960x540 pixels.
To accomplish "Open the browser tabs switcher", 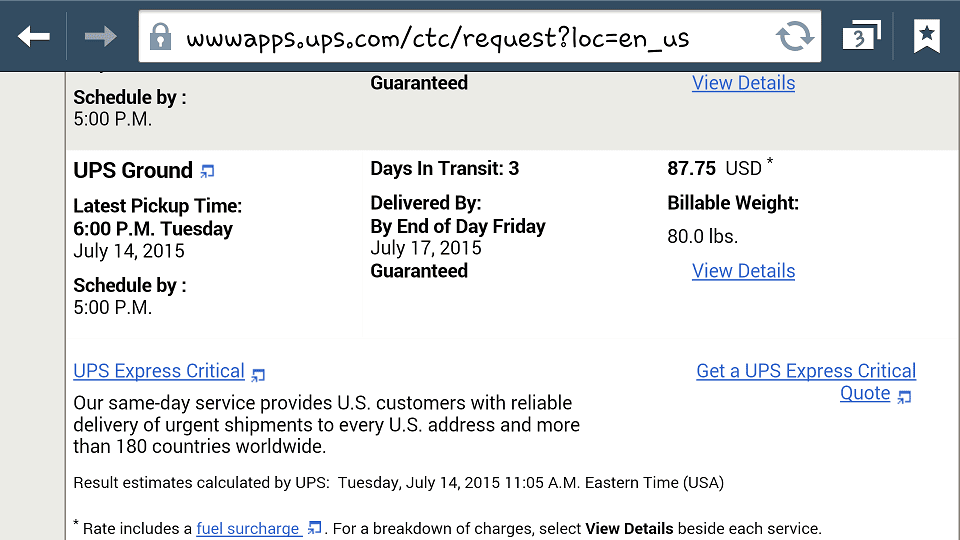I will tap(859, 37).
